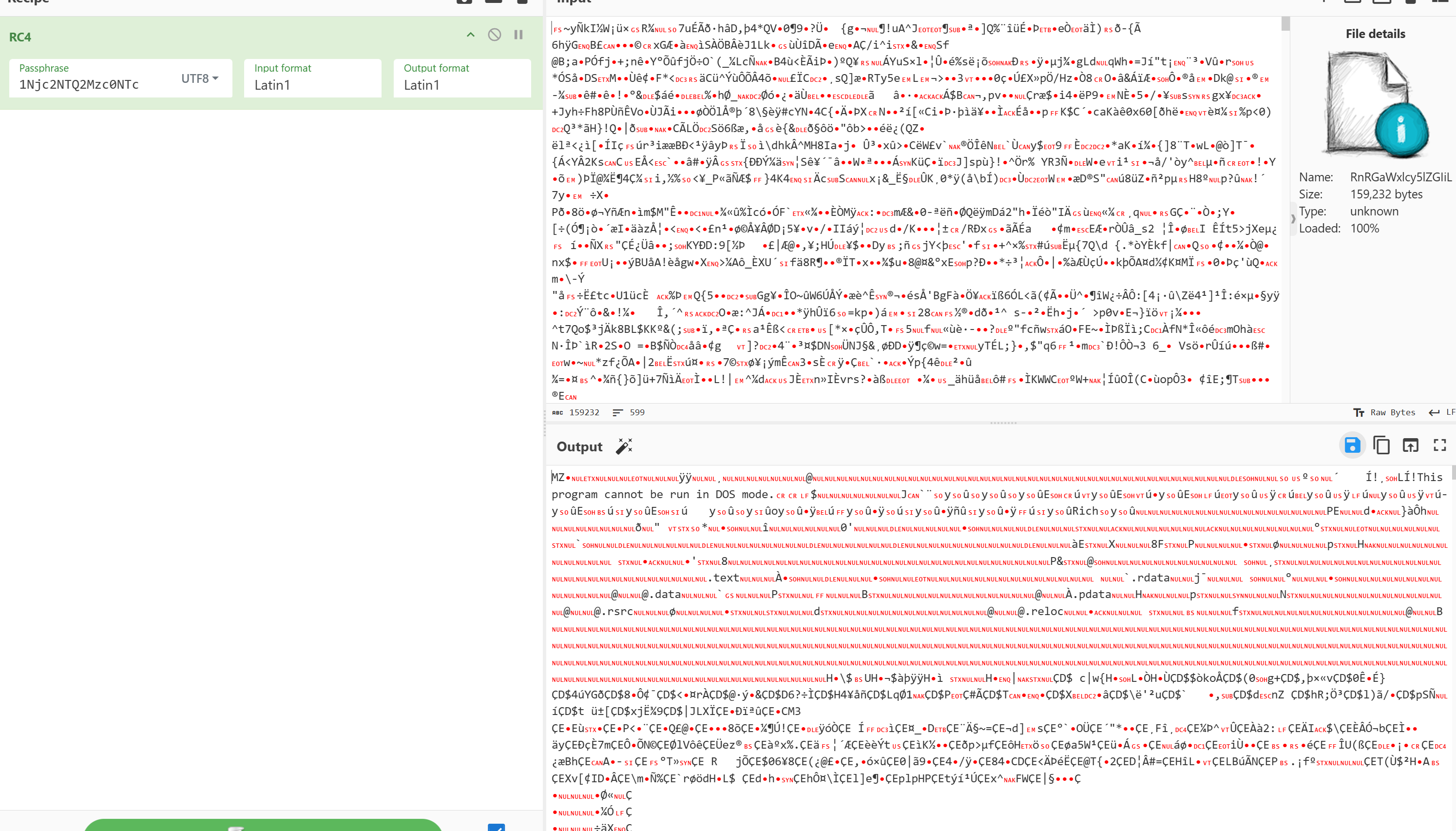Copy raw output to clipboard
Image resolution: width=1456 pixels, height=831 pixels.
tap(1381, 445)
